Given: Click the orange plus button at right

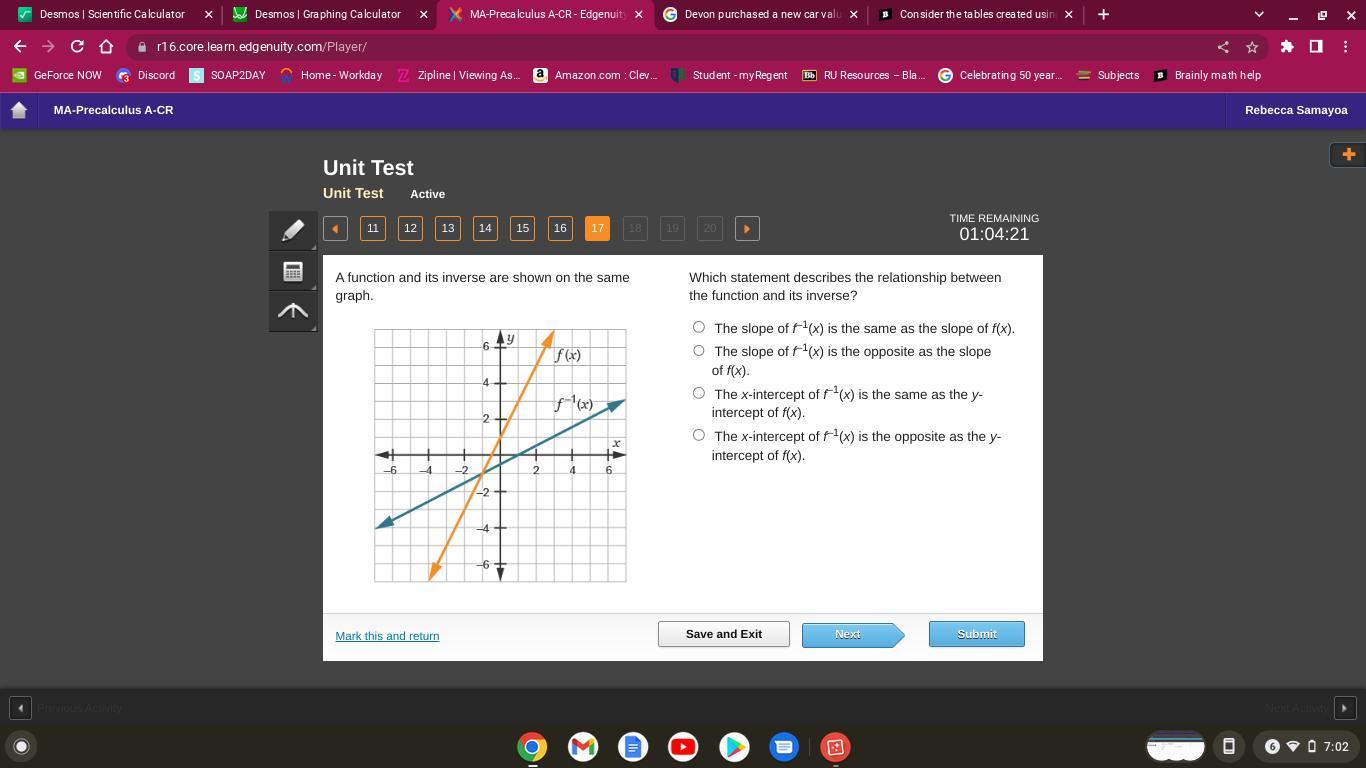Looking at the screenshot, I should (x=1348, y=154).
